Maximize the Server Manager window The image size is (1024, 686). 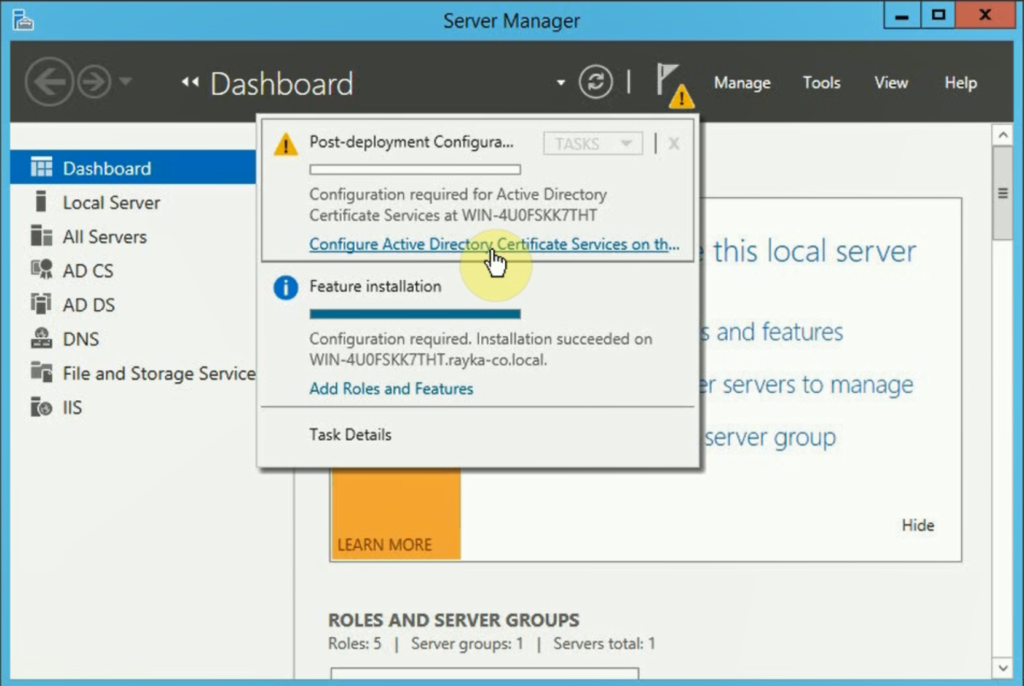click(938, 16)
